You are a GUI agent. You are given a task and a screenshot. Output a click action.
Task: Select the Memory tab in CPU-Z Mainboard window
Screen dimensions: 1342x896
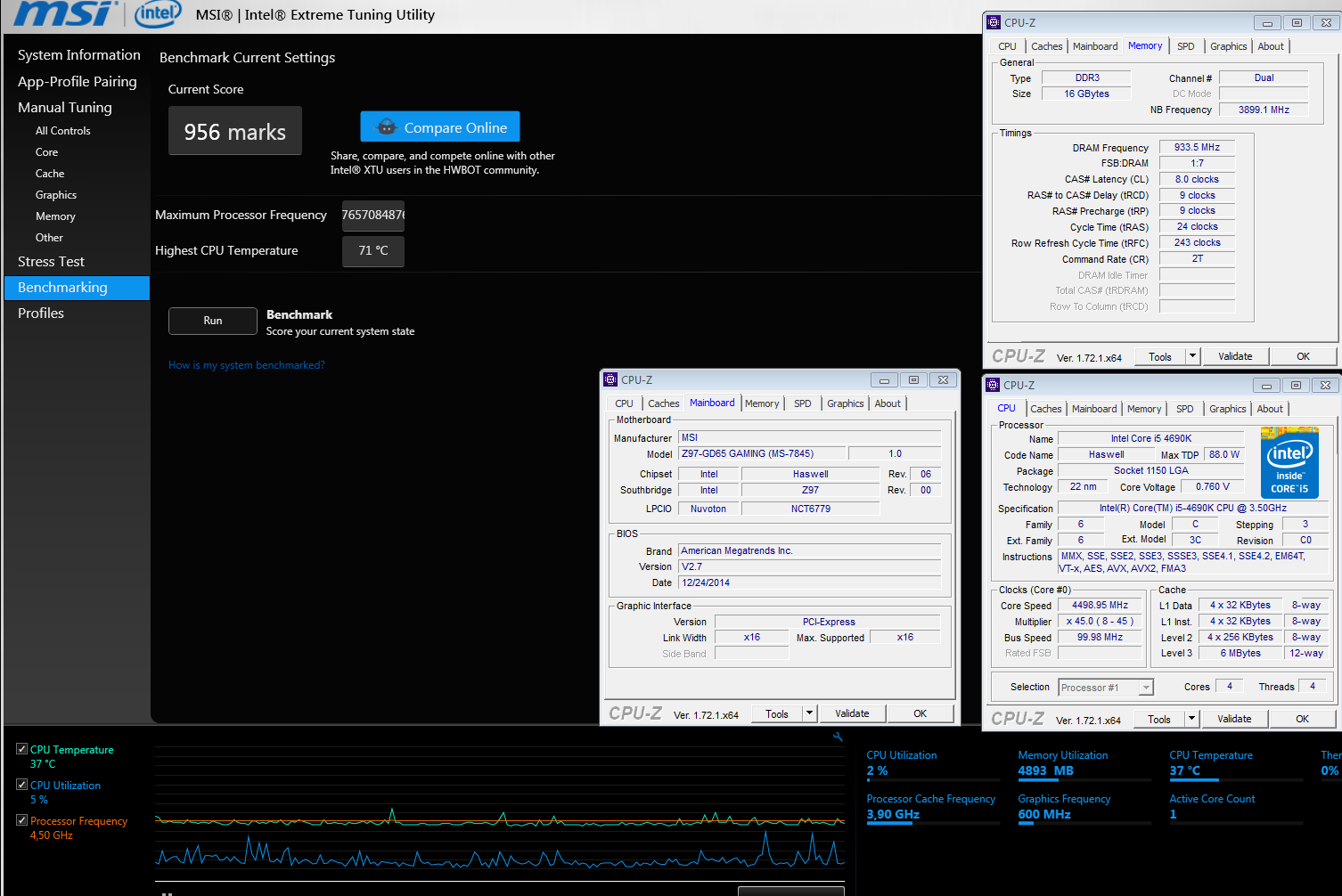762,403
